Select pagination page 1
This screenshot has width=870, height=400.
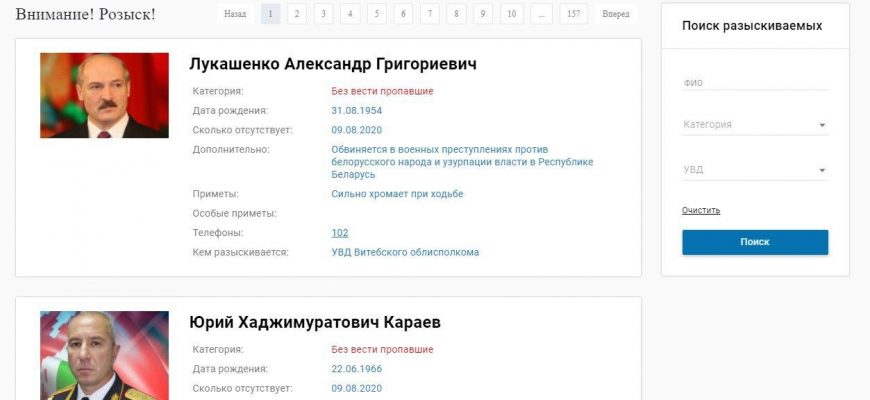click(271, 14)
